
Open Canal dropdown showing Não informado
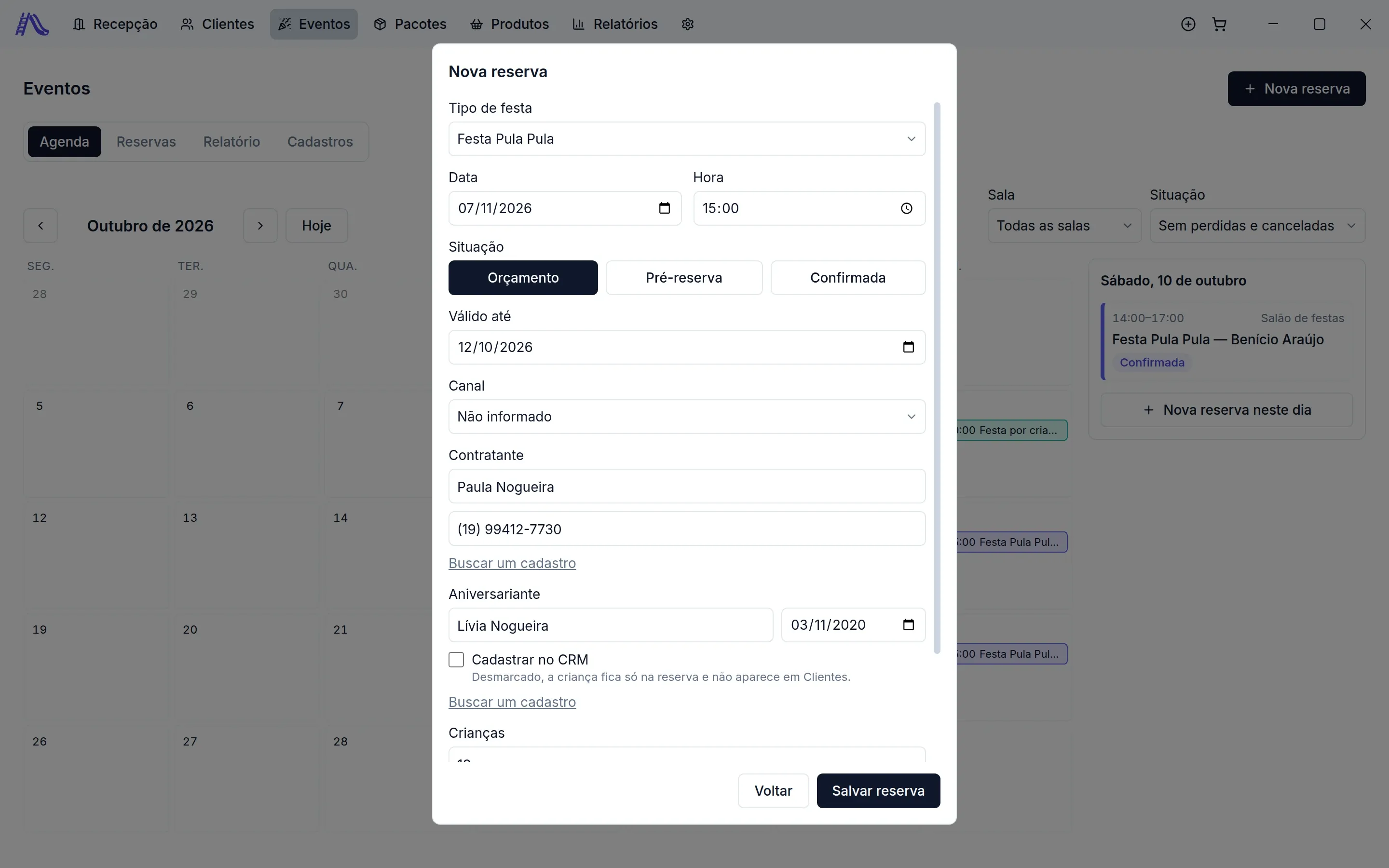coord(687,417)
